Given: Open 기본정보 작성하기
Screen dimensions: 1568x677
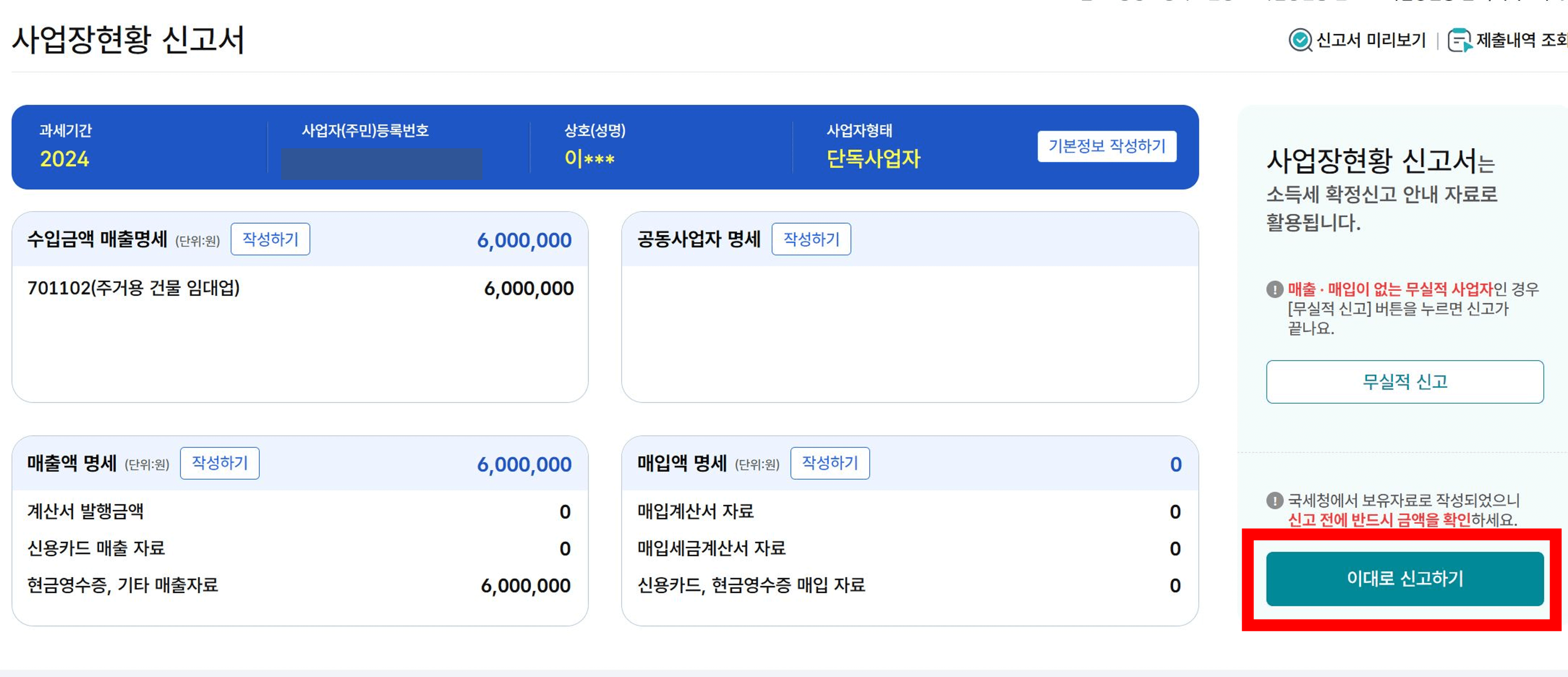Looking at the screenshot, I should click(1106, 146).
